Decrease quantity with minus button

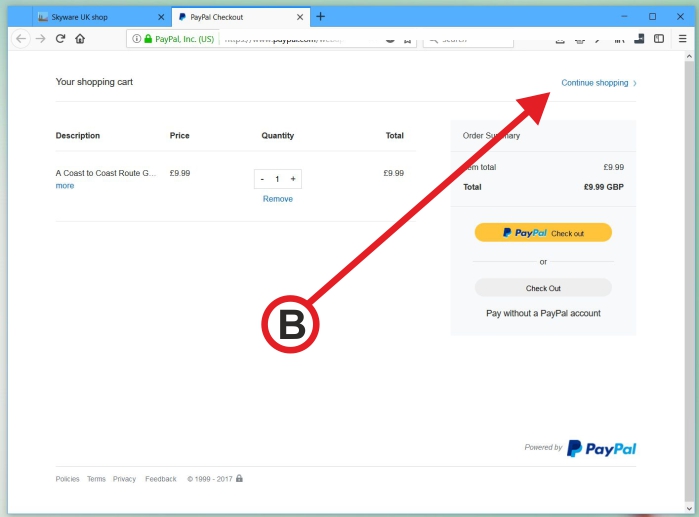coord(262,179)
